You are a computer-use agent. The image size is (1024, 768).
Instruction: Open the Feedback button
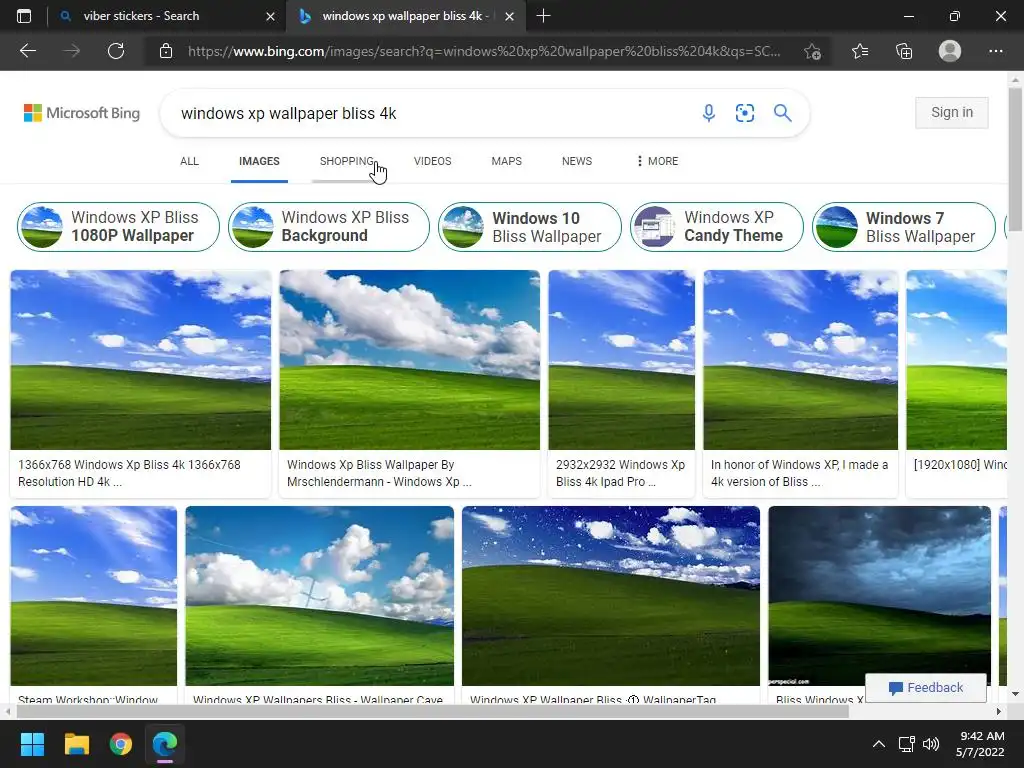(x=925, y=688)
